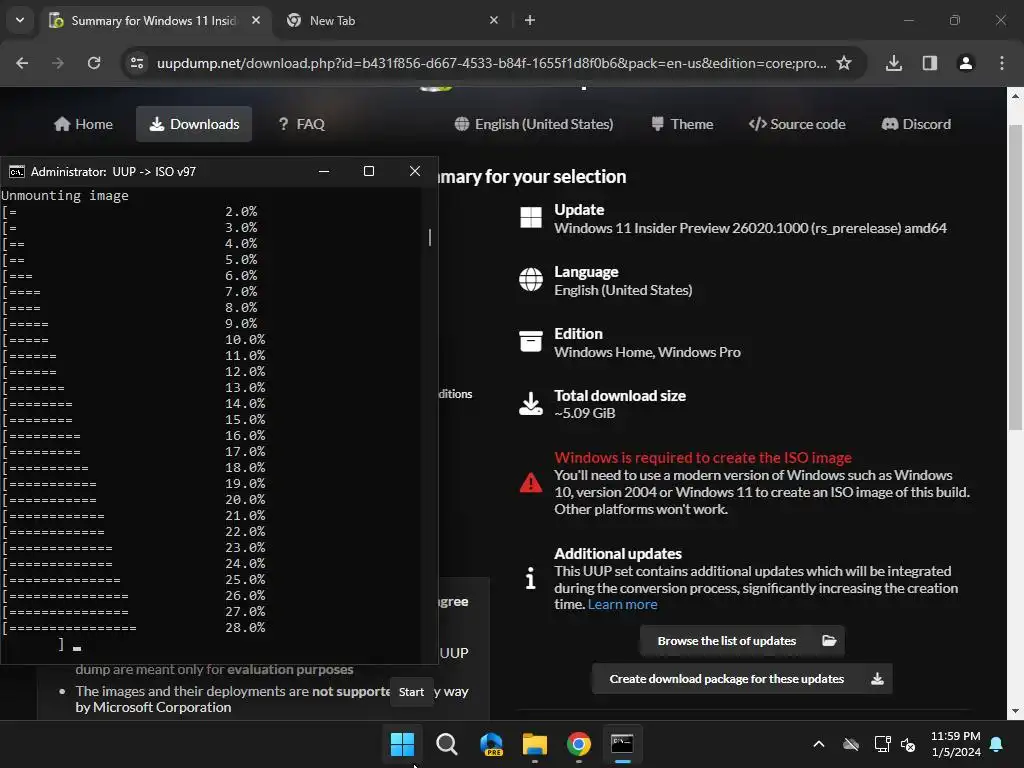Click the 28.0% progress line in console

coord(135,628)
